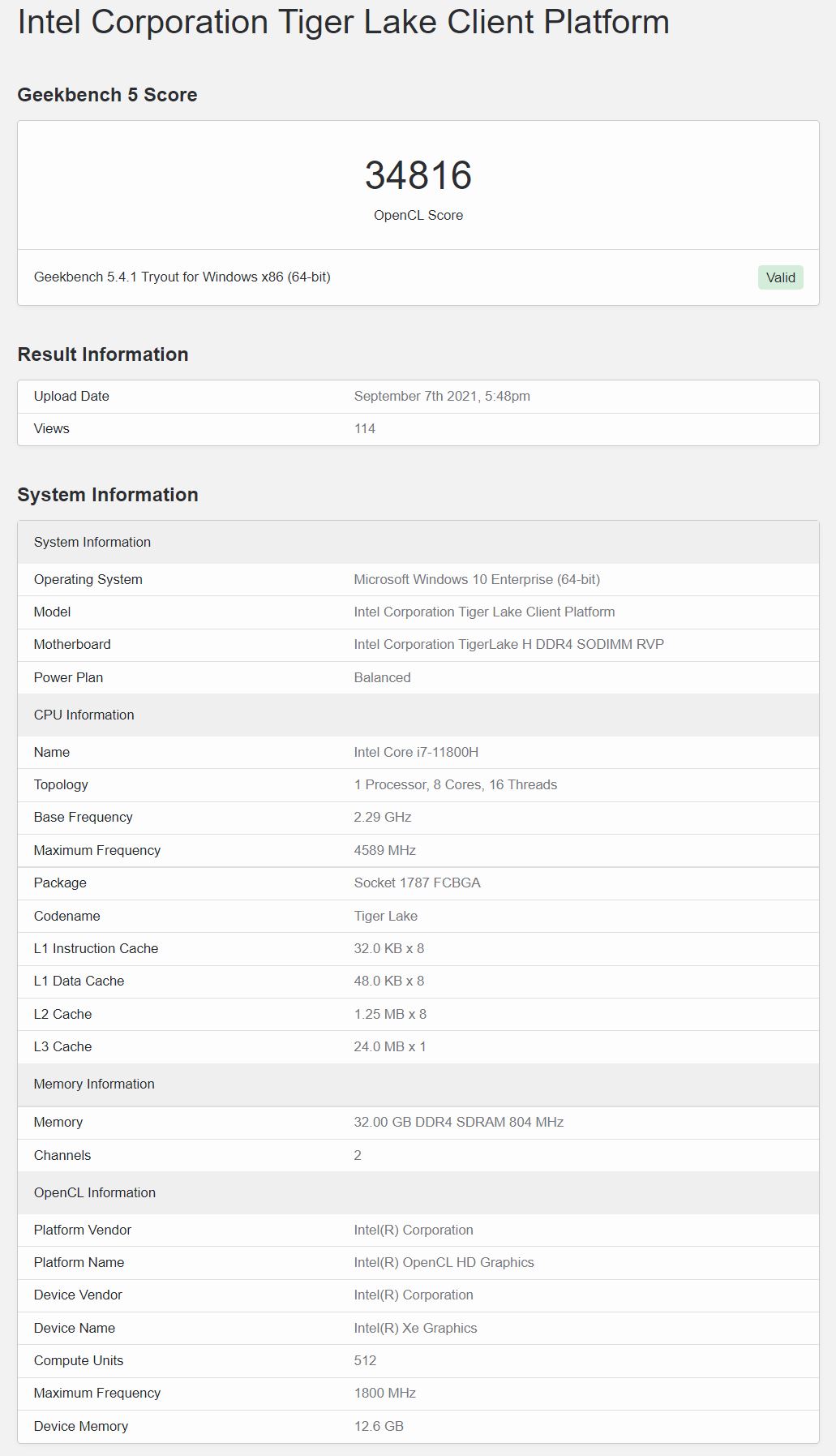Click the System Information table header row

click(x=418, y=542)
